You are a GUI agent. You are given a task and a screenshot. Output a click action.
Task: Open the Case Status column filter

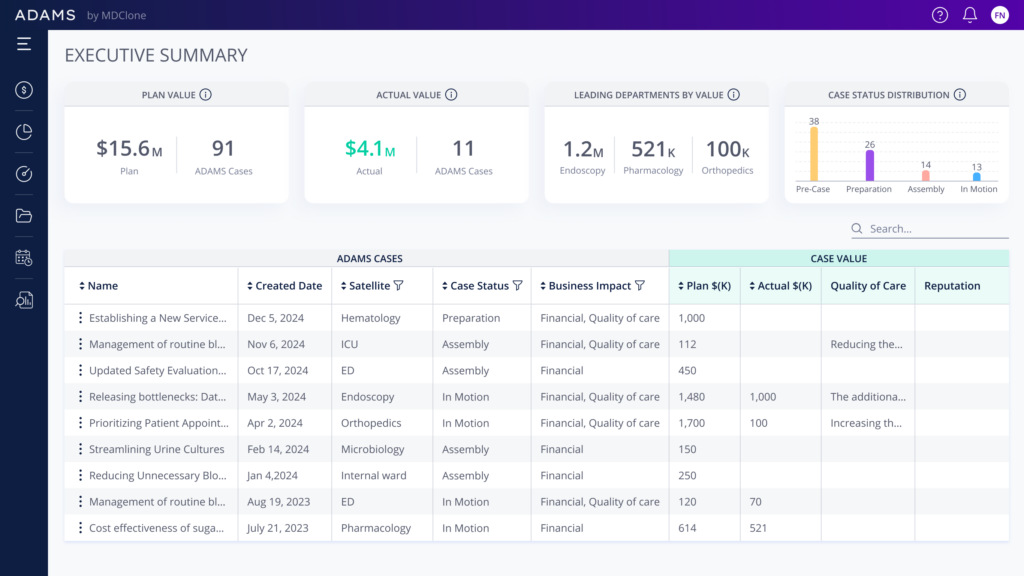517,286
